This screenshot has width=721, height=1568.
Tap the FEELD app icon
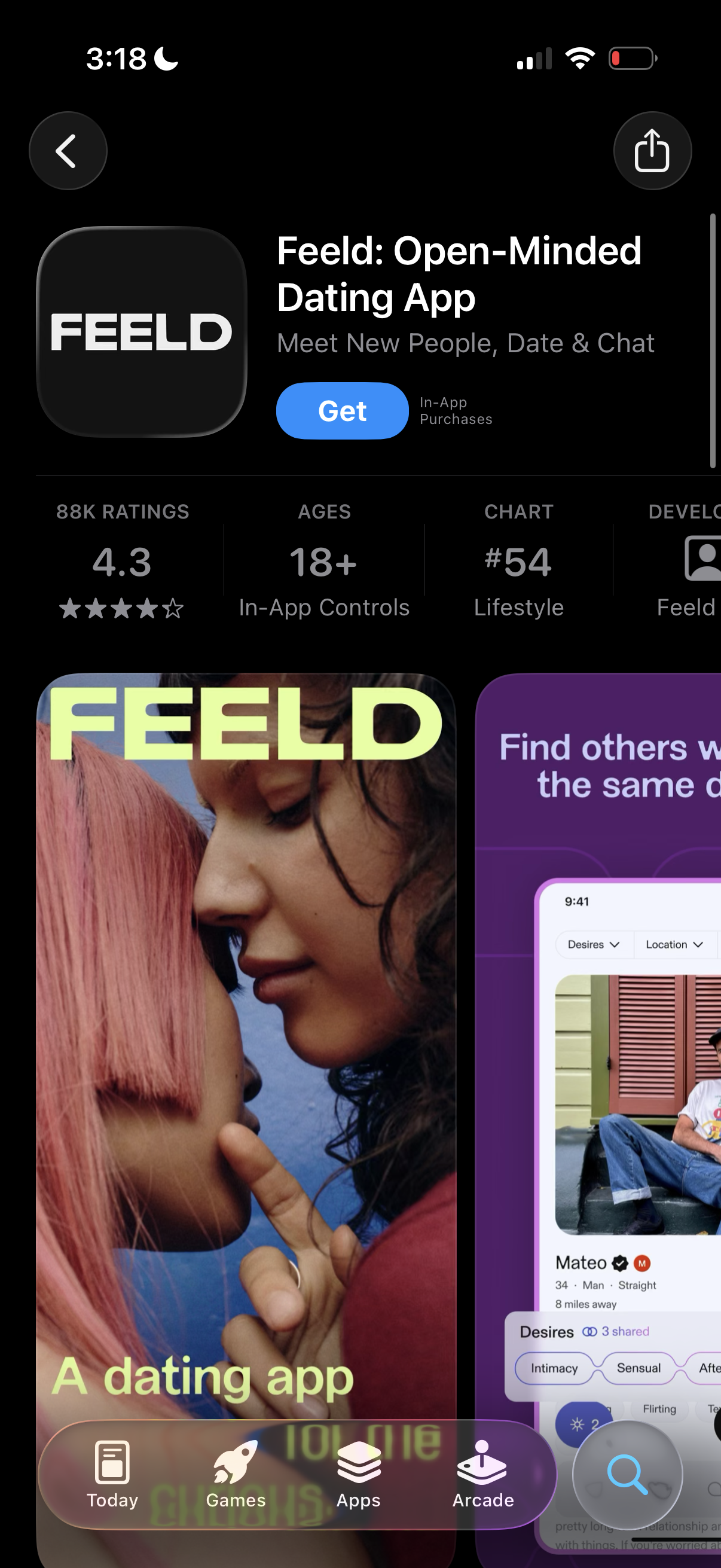(x=142, y=332)
